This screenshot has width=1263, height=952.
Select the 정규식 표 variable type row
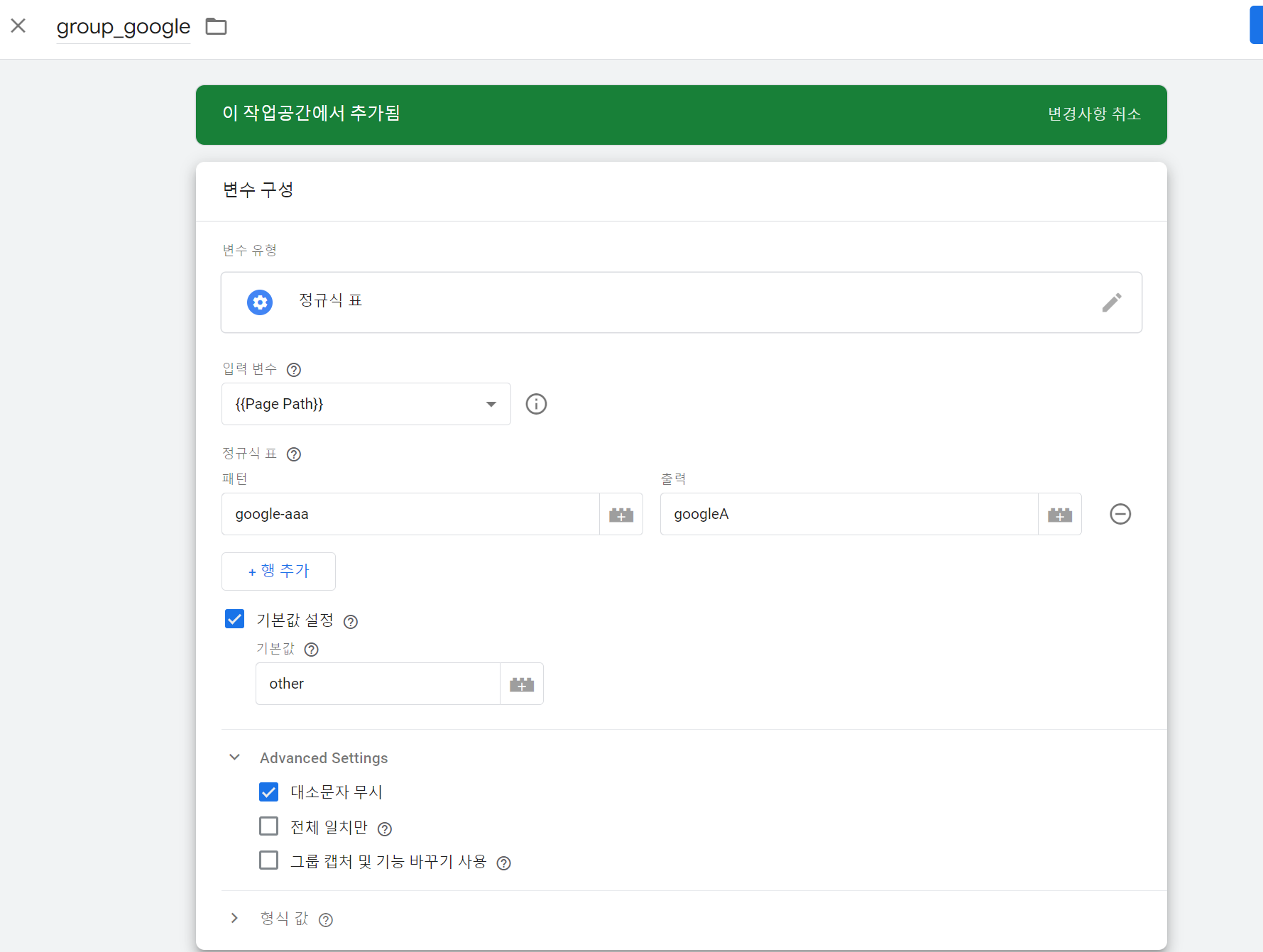682,302
